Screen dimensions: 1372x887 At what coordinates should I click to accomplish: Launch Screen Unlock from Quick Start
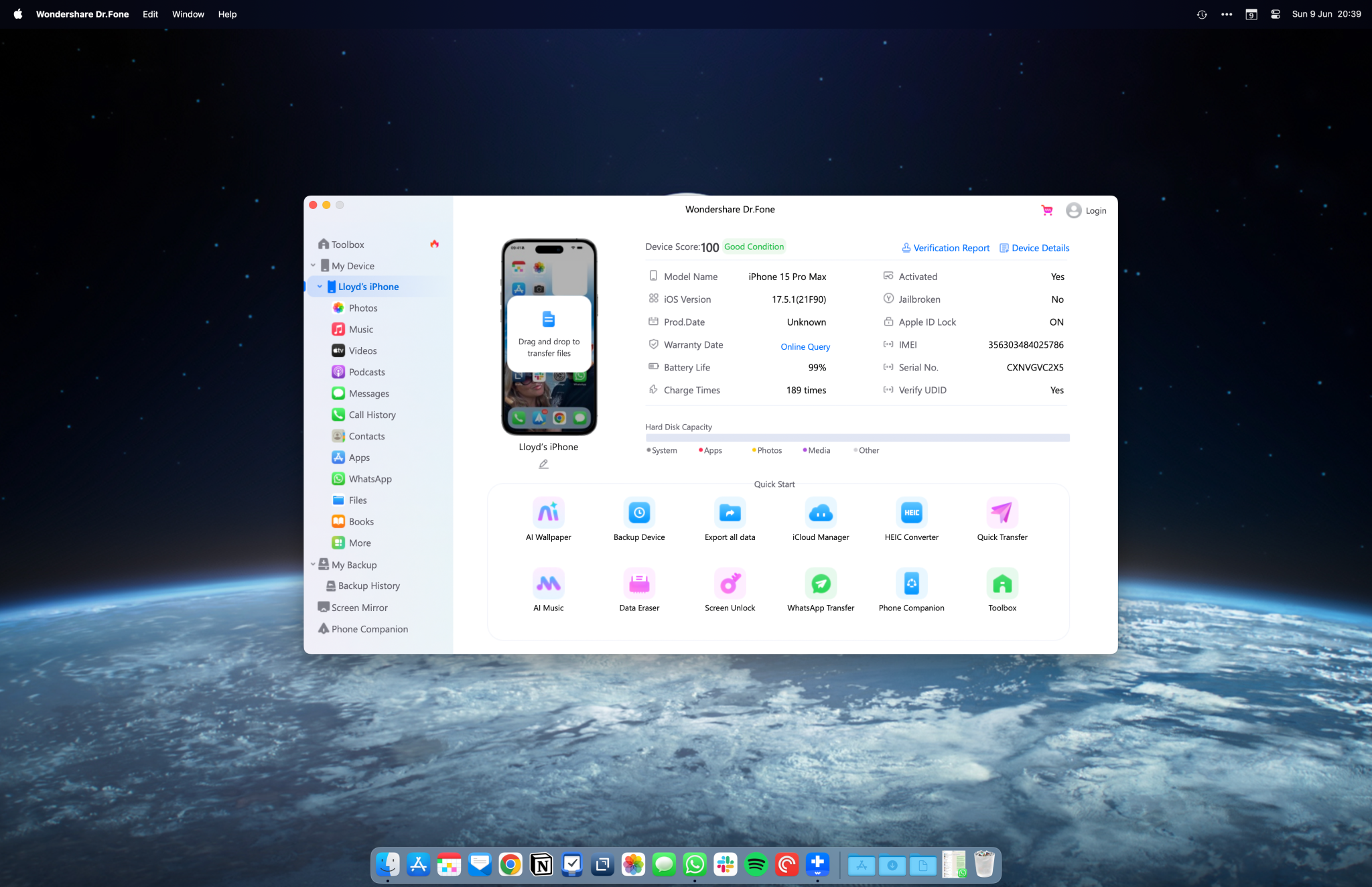(730, 590)
